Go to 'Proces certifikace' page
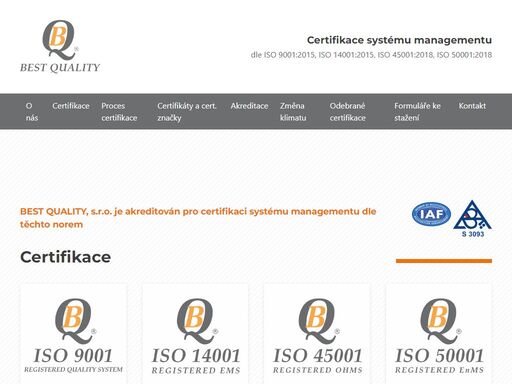 pos(119,112)
